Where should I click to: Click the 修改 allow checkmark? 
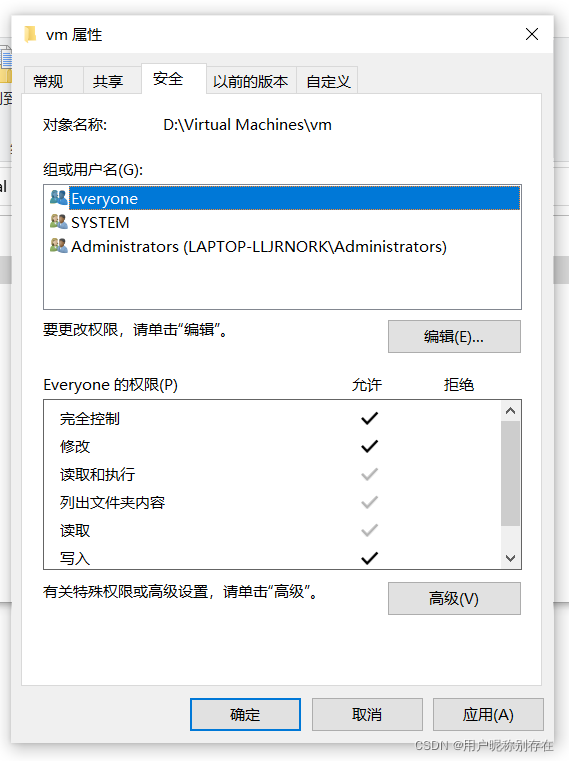369,446
